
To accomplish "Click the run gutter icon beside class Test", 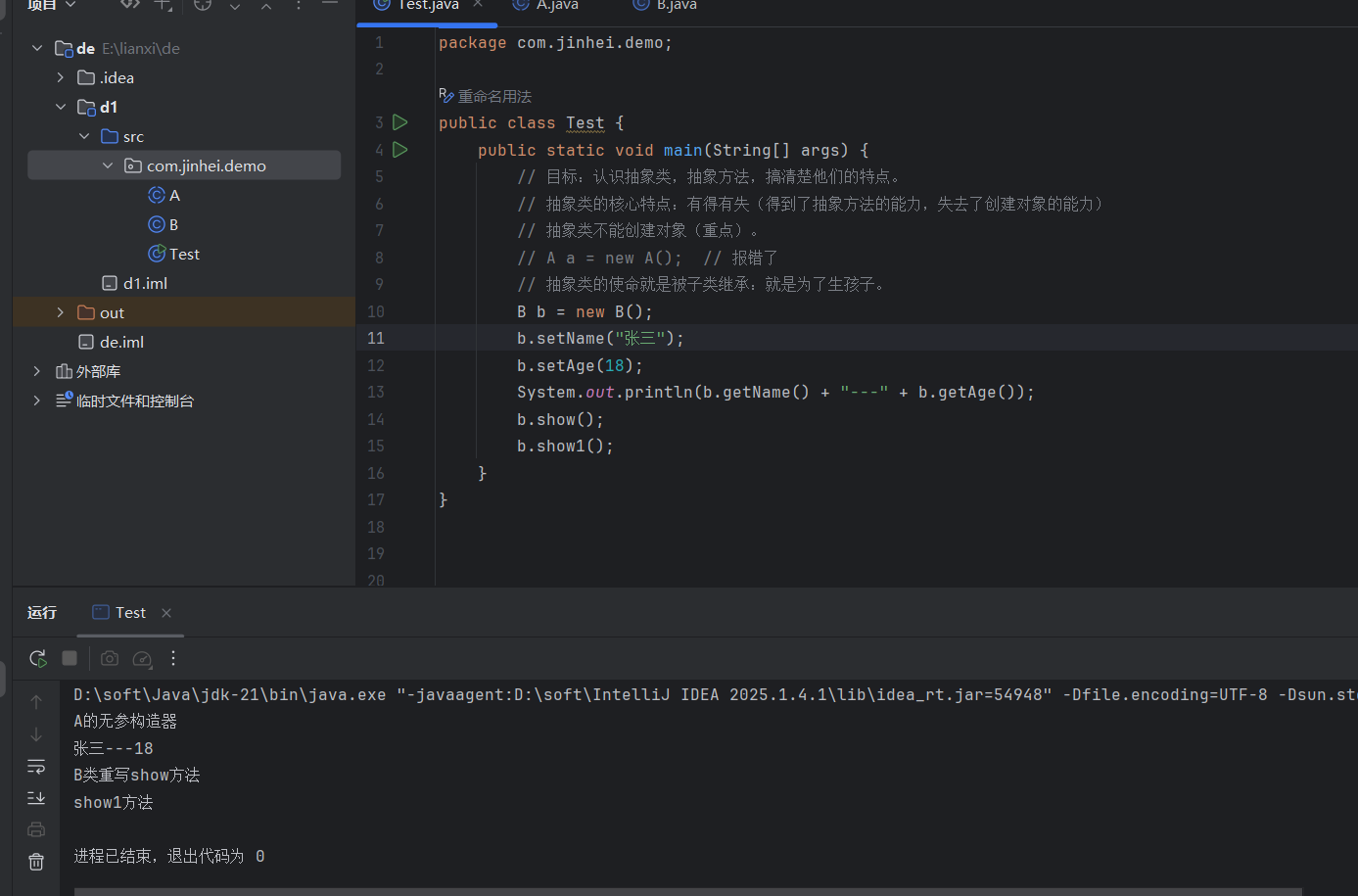I will (x=400, y=122).
